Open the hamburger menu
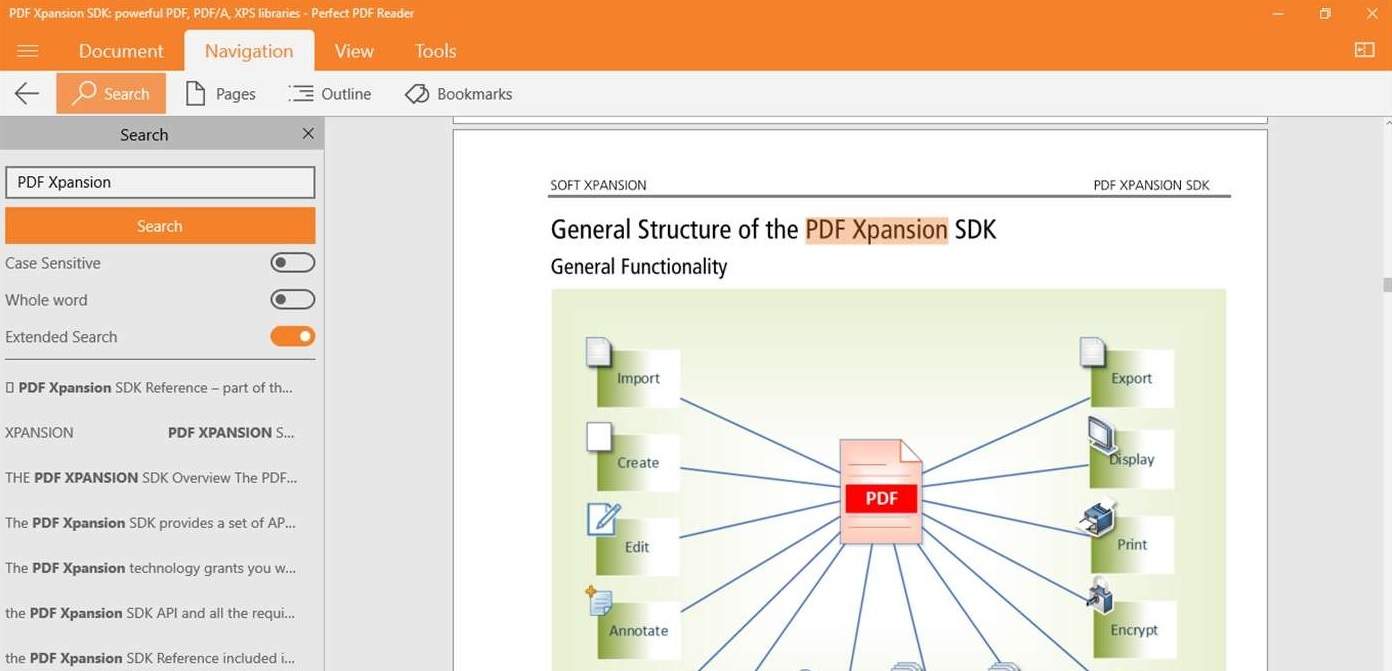The height and width of the screenshot is (671, 1392). coord(28,51)
